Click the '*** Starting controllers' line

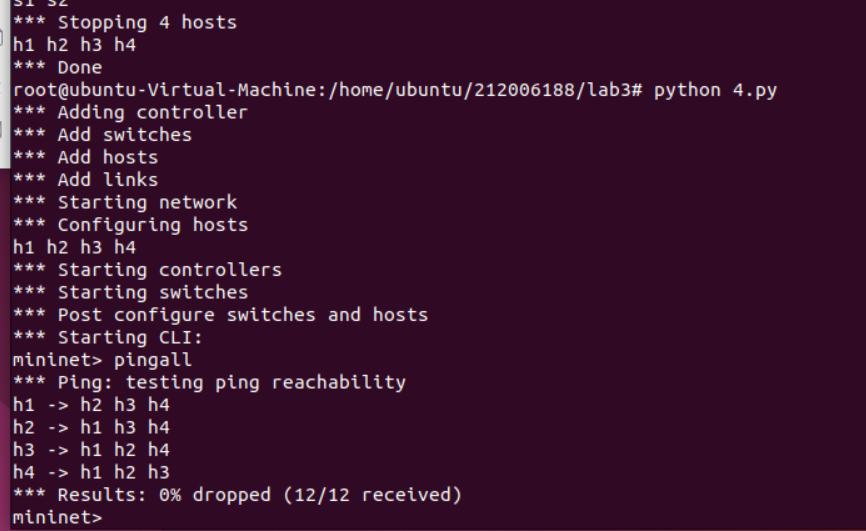(147, 269)
